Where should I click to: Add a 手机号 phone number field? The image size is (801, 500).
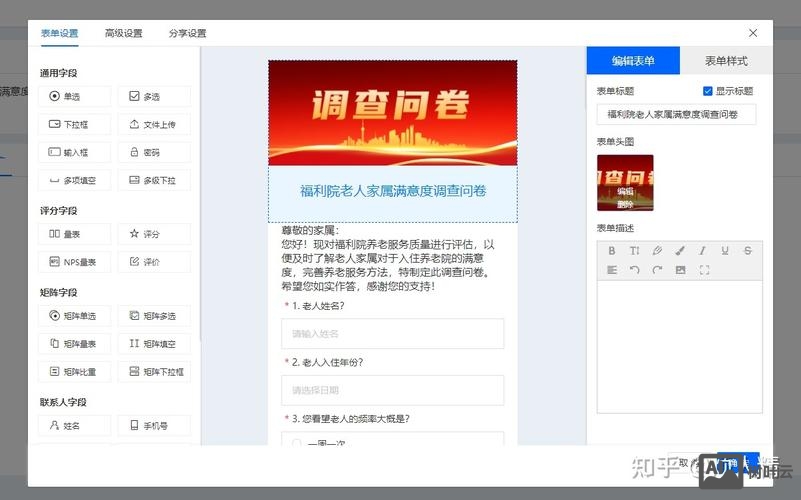click(x=154, y=425)
